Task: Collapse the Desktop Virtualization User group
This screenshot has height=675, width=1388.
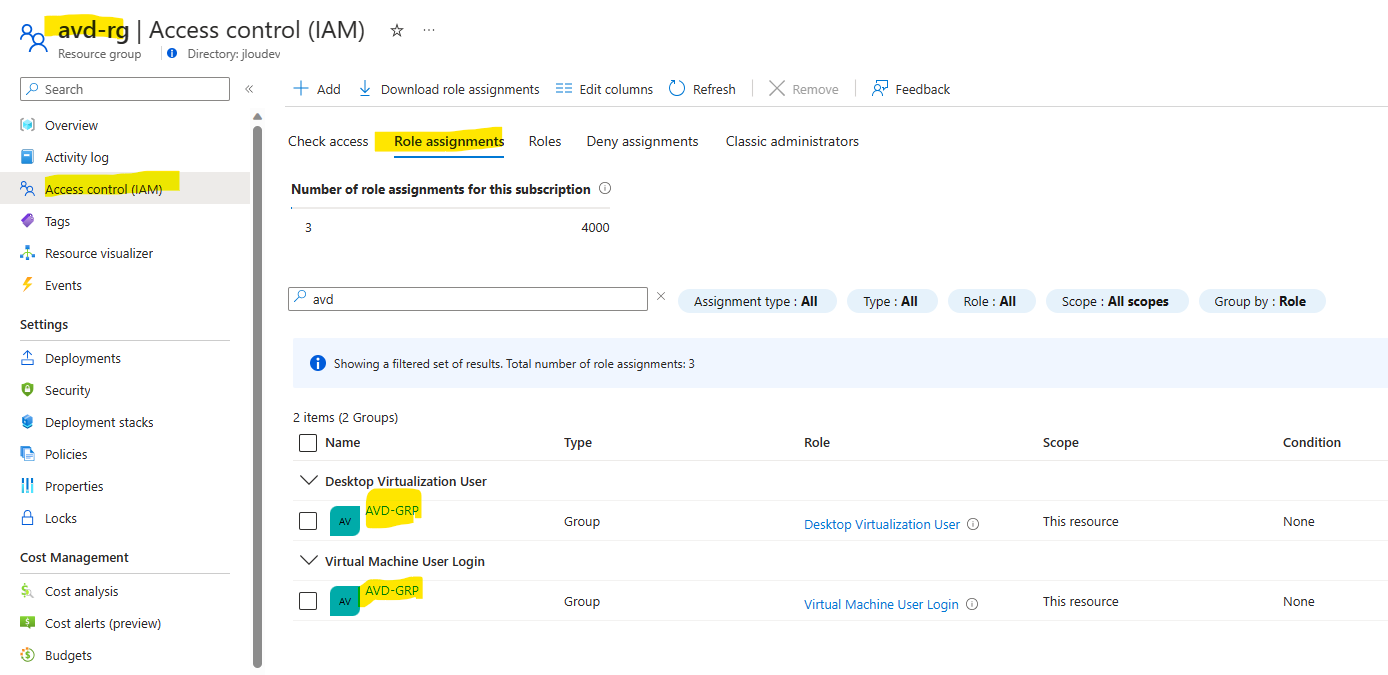Action: [x=308, y=481]
